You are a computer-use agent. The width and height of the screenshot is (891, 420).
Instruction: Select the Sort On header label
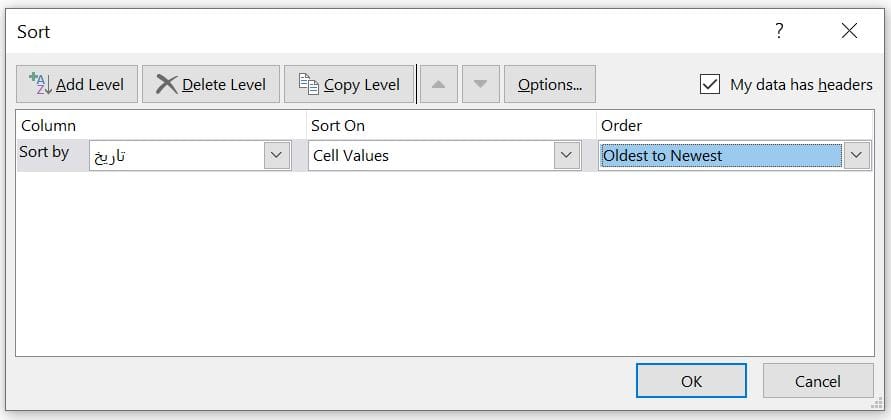tap(338, 126)
